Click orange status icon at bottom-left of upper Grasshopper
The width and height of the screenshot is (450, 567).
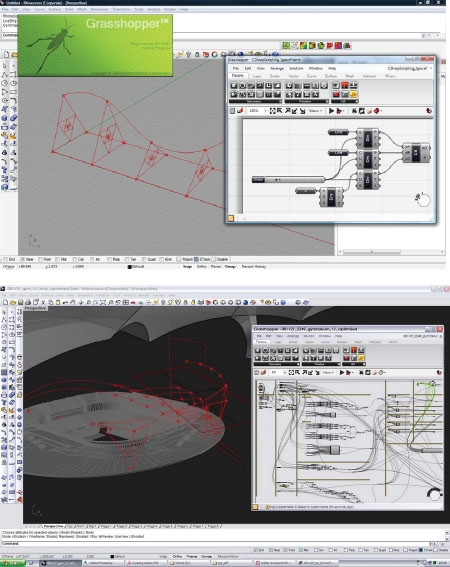coord(231,218)
